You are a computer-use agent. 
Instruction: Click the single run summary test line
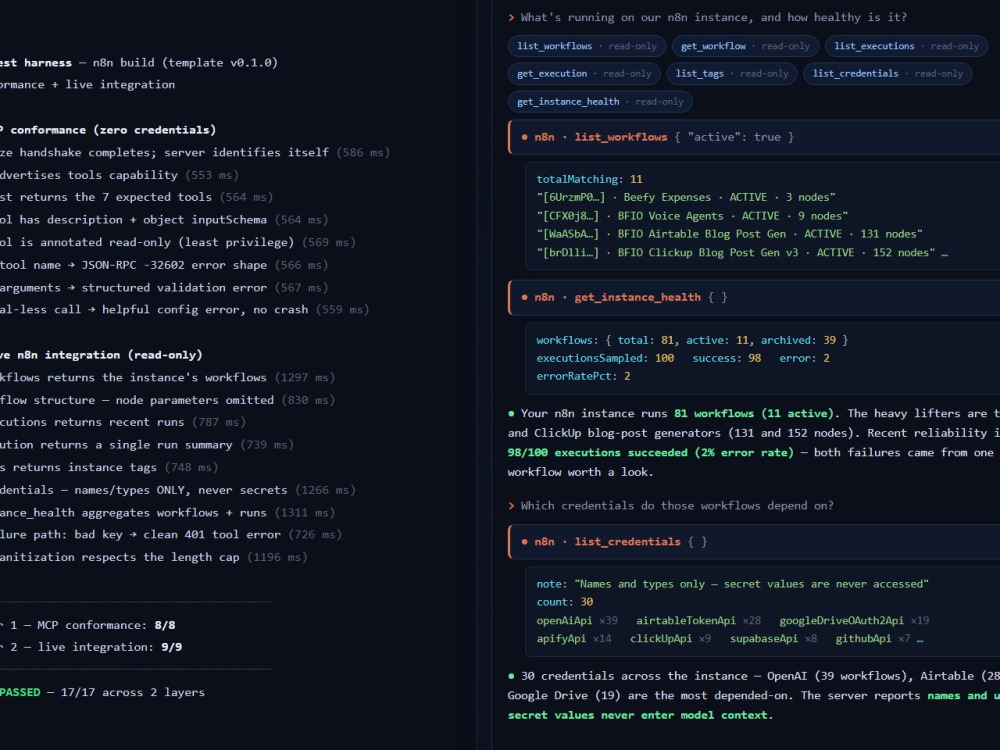(147, 445)
